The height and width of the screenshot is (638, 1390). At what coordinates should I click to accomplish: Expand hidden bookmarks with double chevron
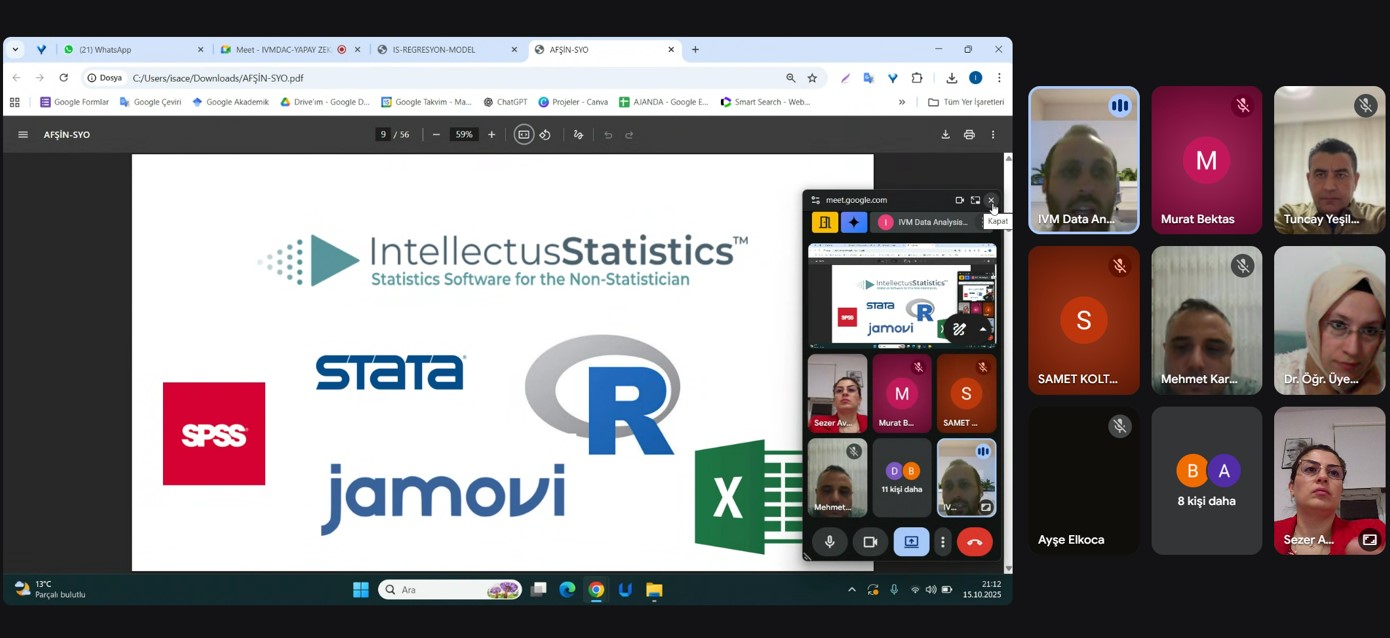901,102
